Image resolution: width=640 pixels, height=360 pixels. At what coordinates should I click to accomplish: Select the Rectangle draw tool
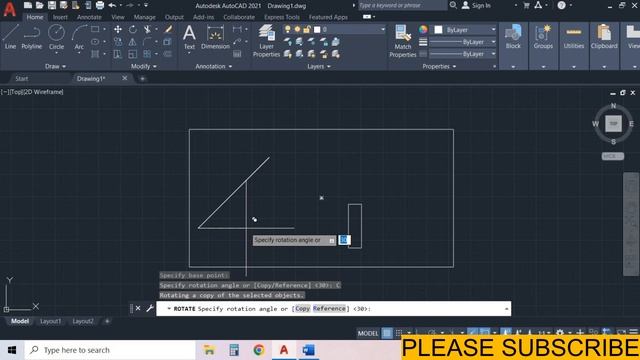point(95,29)
